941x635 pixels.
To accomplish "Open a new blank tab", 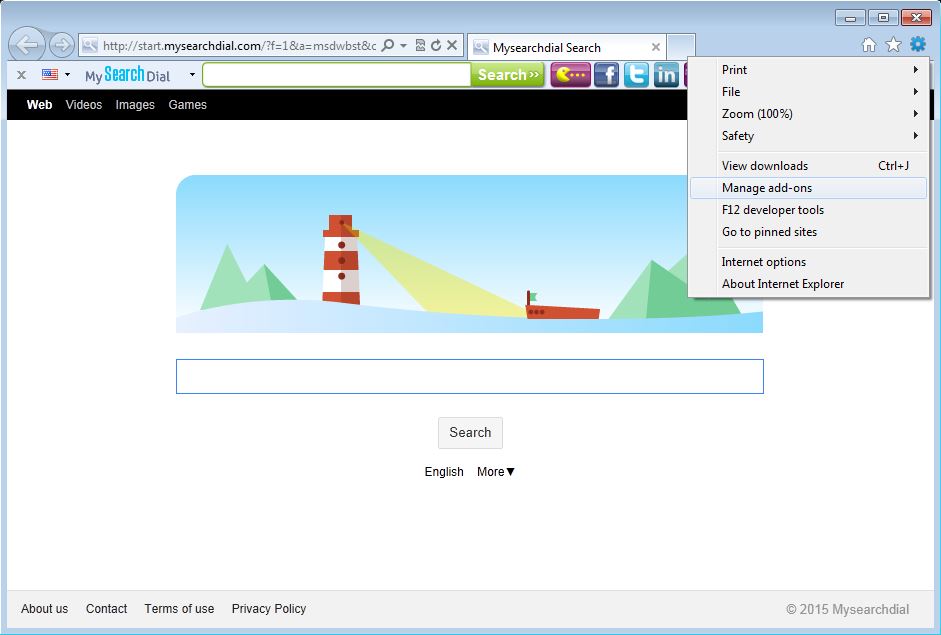I will pos(681,46).
